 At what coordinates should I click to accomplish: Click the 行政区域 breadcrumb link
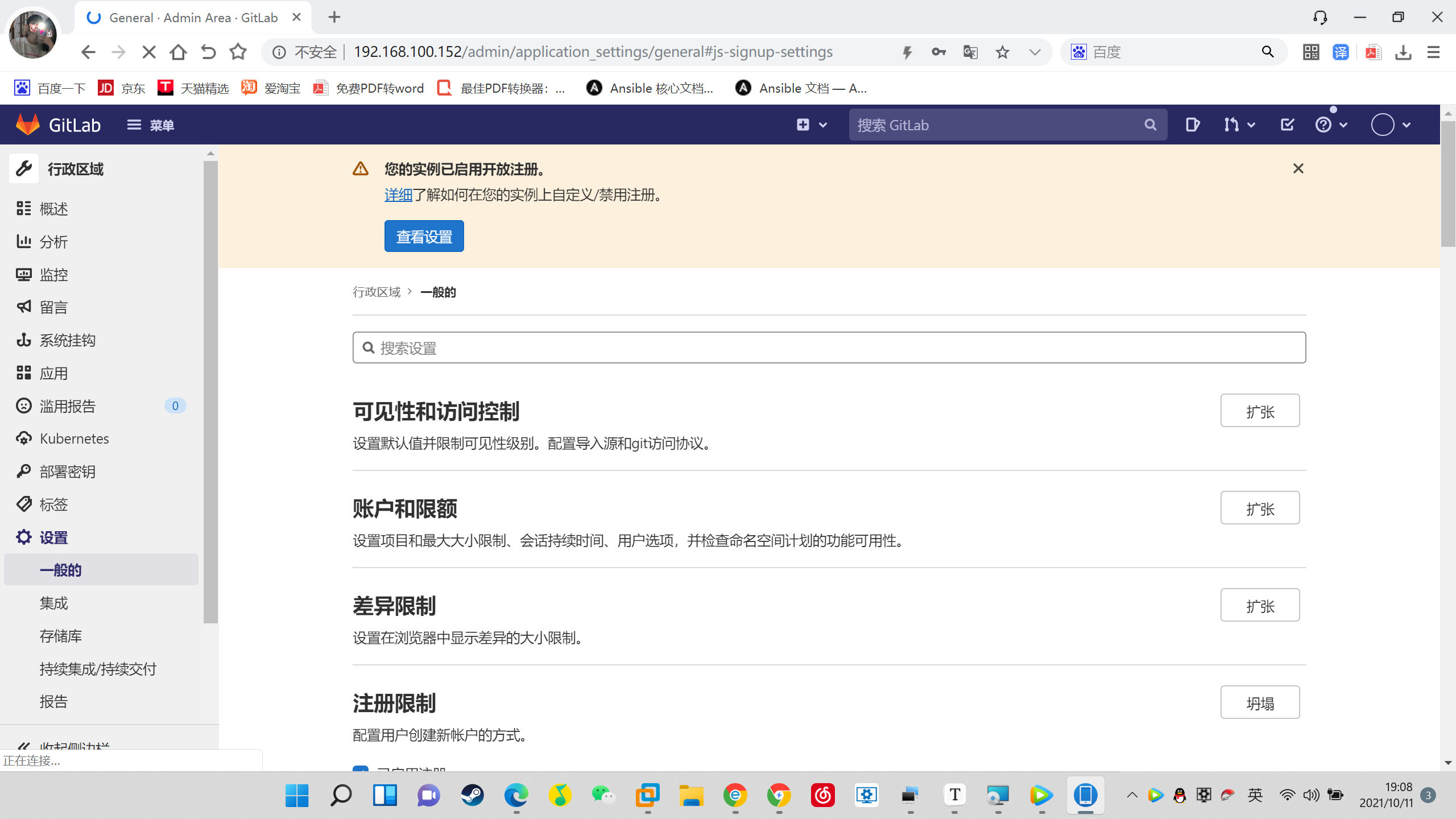[377, 292]
